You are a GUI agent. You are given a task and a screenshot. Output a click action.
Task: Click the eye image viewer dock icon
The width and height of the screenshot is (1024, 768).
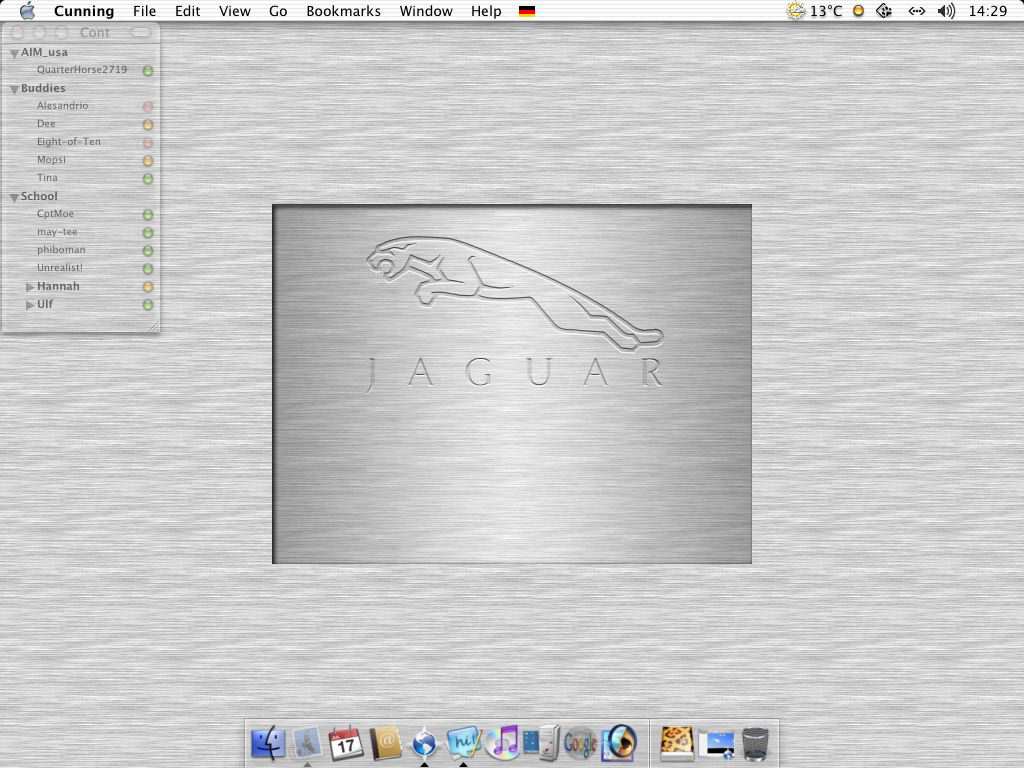pyautogui.click(x=618, y=743)
